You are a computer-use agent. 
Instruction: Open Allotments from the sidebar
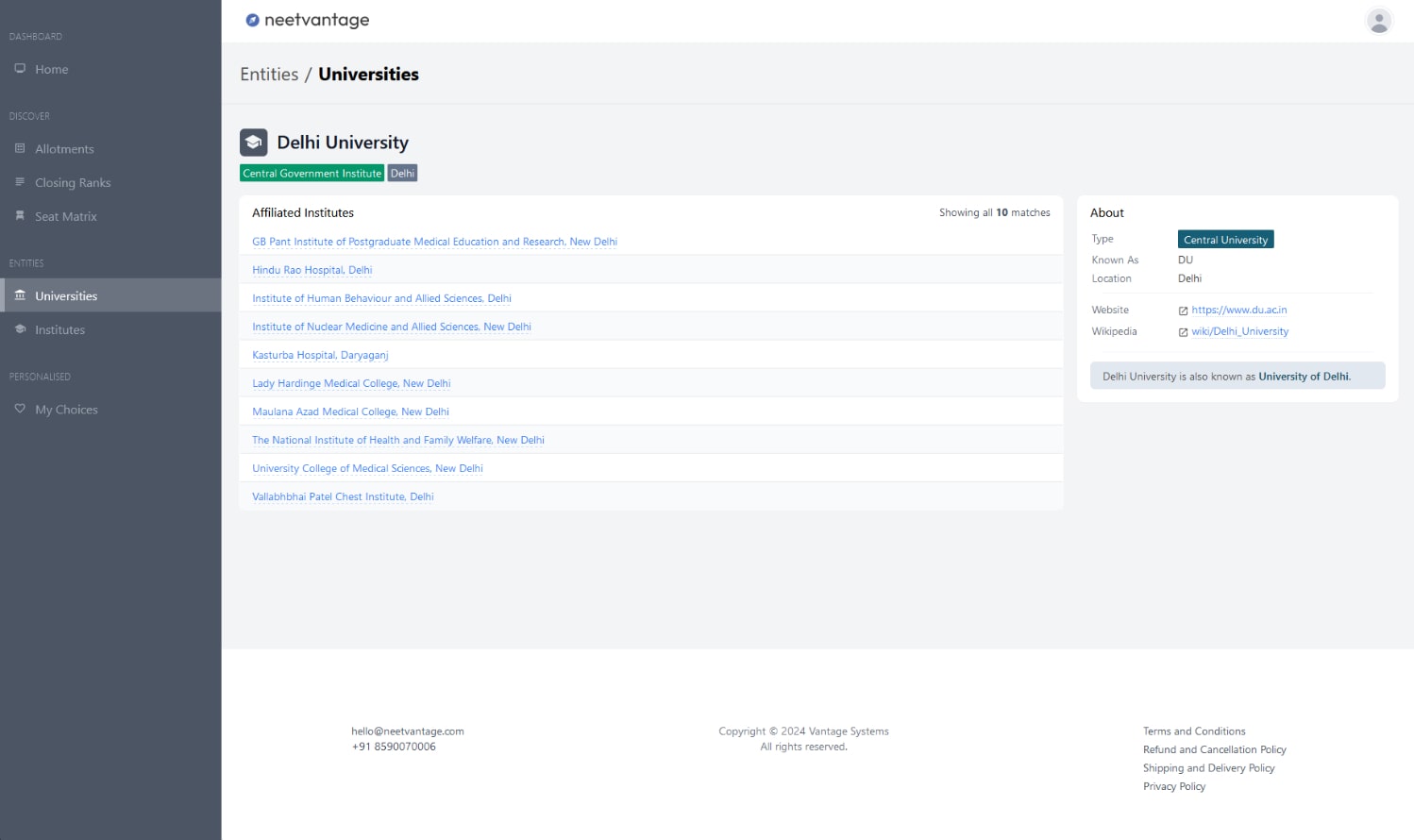pos(64,149)
